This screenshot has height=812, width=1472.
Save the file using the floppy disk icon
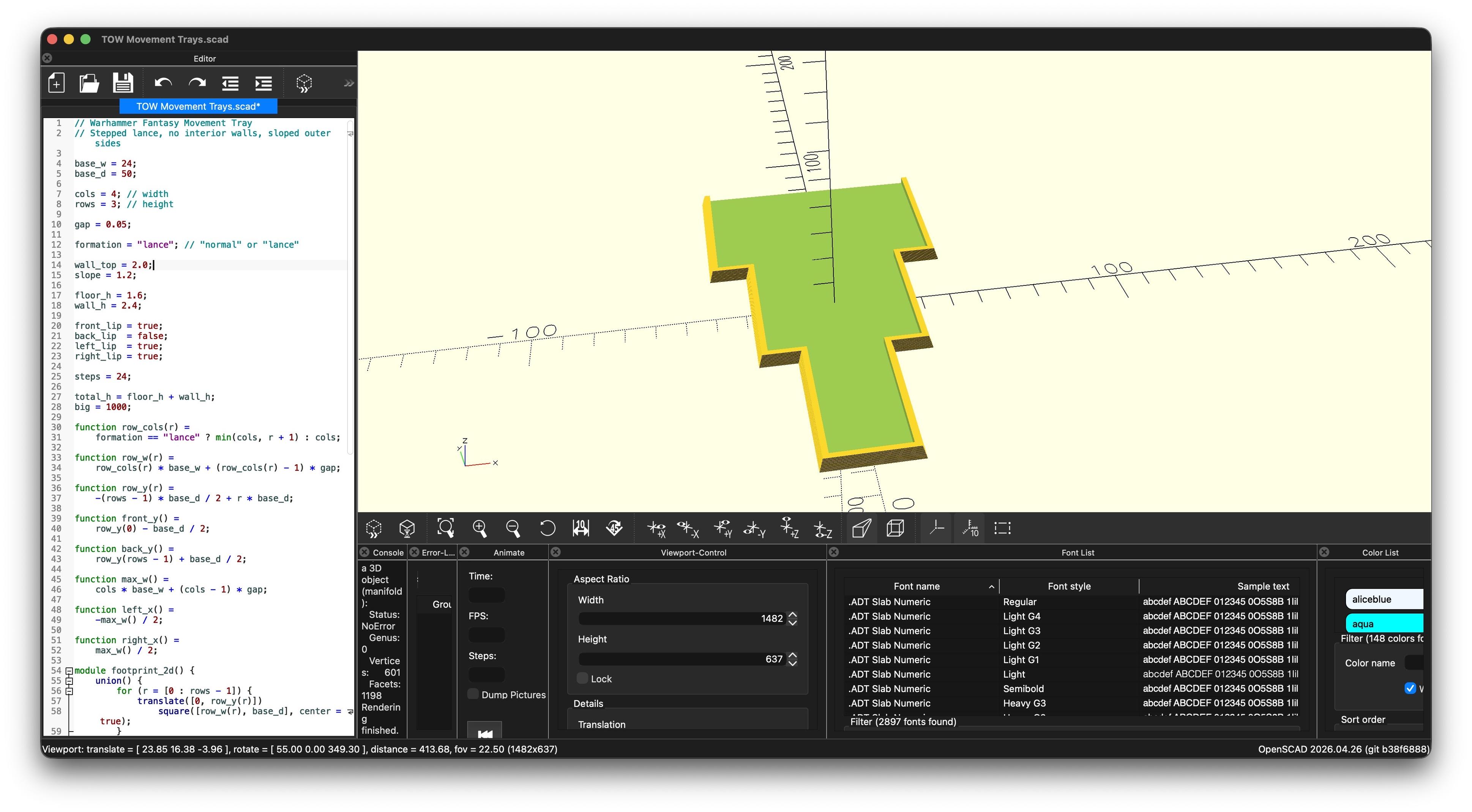(x=123, y=84)
